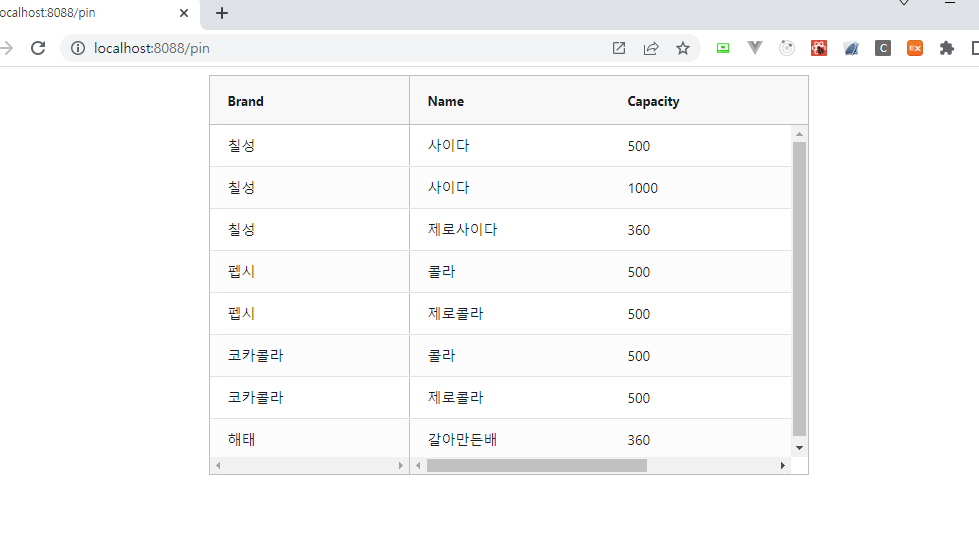Select 360 capacity in the 제로사이다 row
This screenshot has height=539, width=979.
tap(700, 229)
